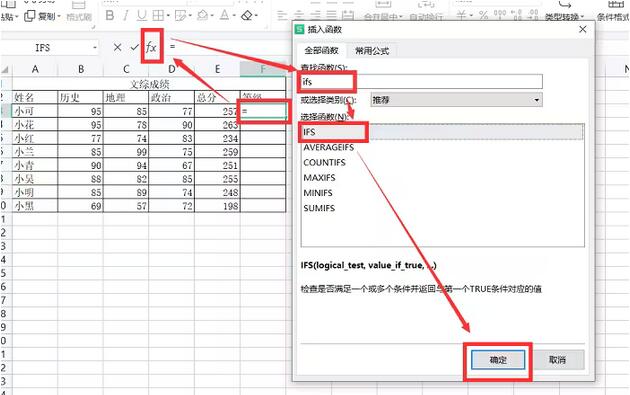Cancel formula entry with X icon
The width and height of the screenshot is (630, 395).
coord(117,47)
